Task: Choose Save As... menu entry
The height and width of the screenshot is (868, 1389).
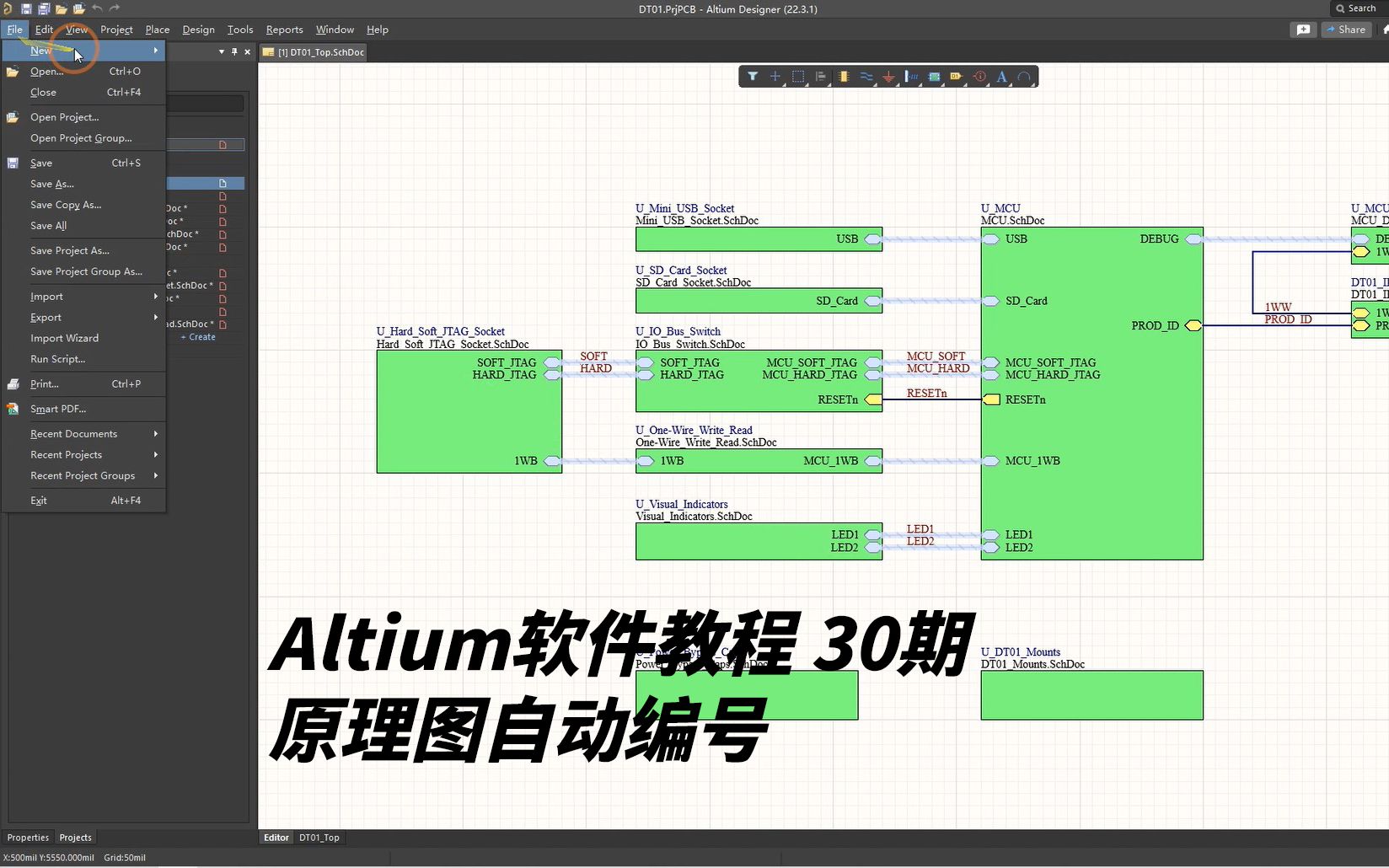Action: (x=83, y=184)
